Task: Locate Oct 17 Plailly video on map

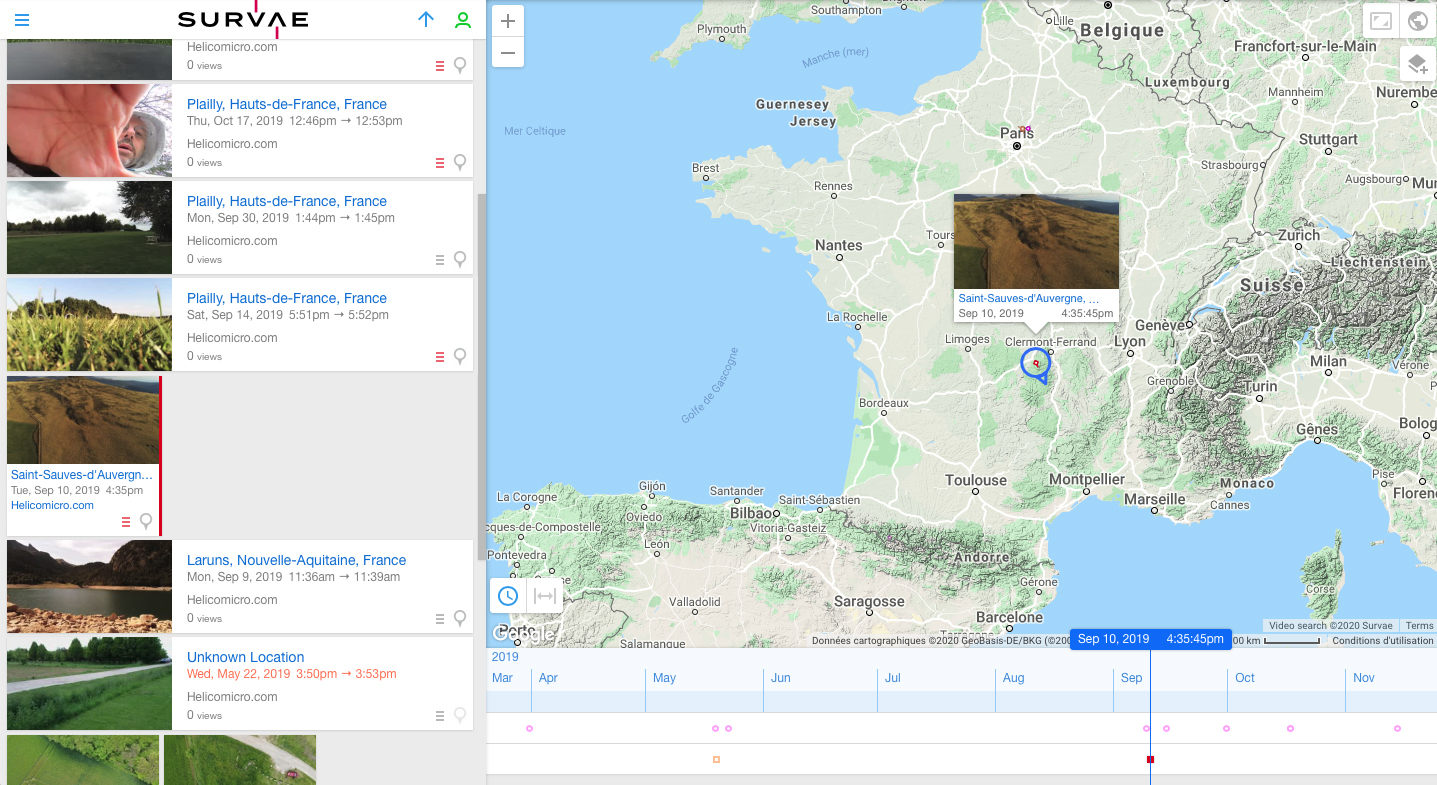Action: [x=460, y=162]
